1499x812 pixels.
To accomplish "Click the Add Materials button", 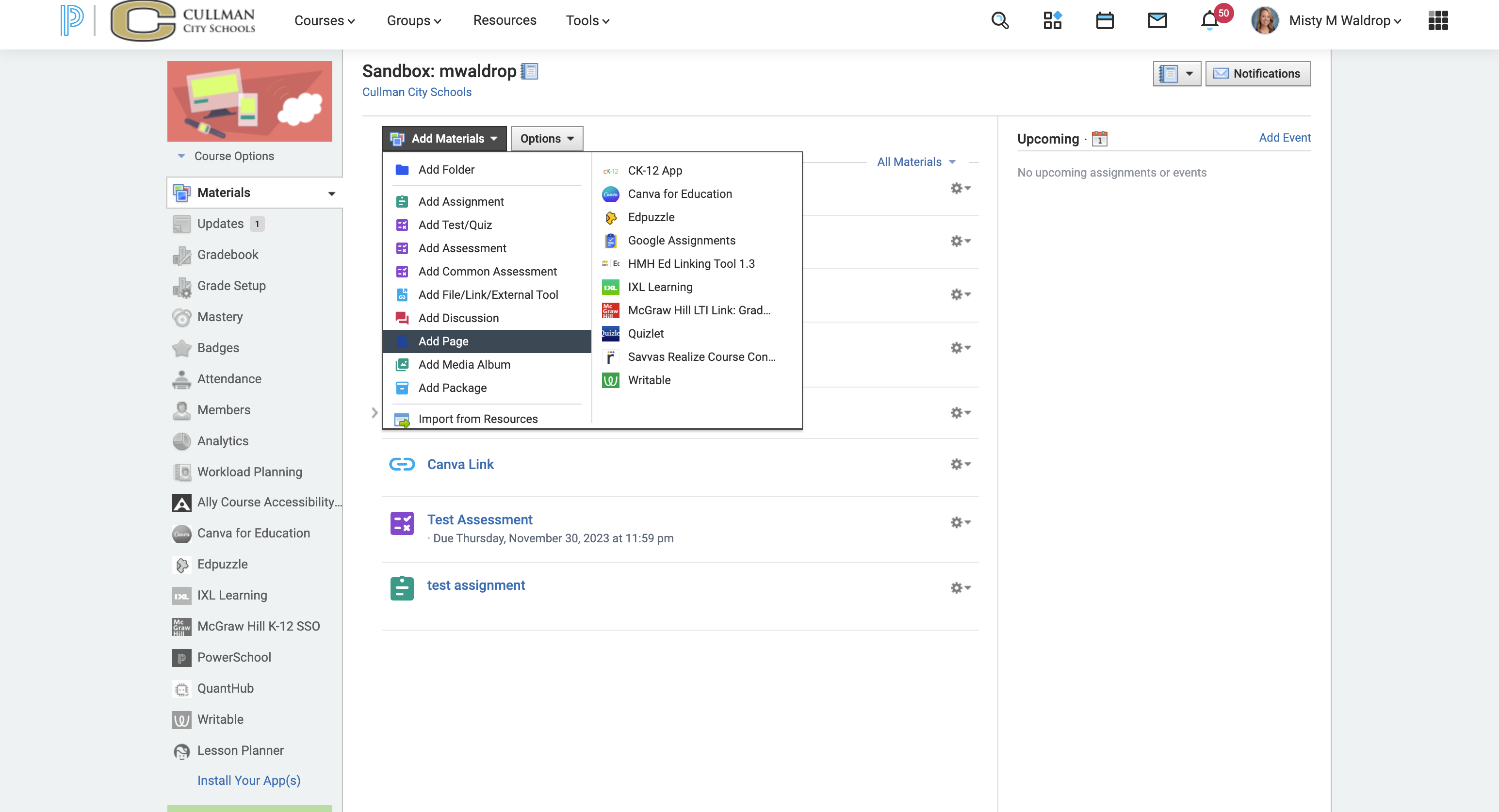I will pyautogui.click(x=444, y=138).
